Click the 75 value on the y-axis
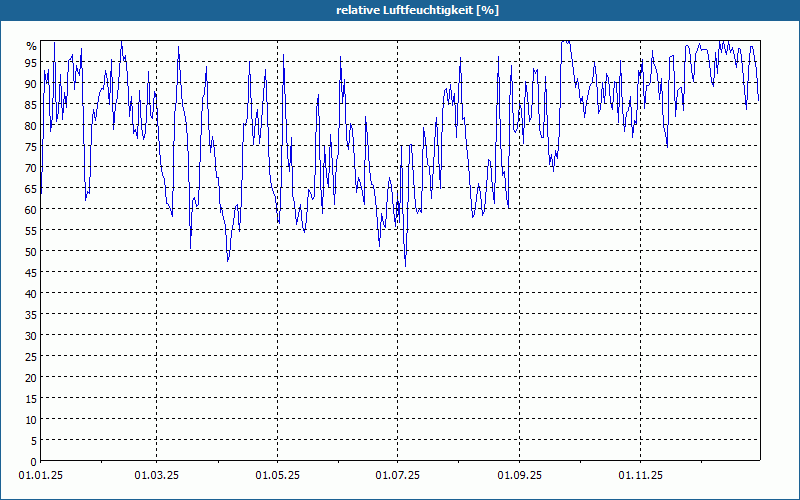The width and height of the screenshot is (800, 500). pyautogui.click(x=31, y=146)
